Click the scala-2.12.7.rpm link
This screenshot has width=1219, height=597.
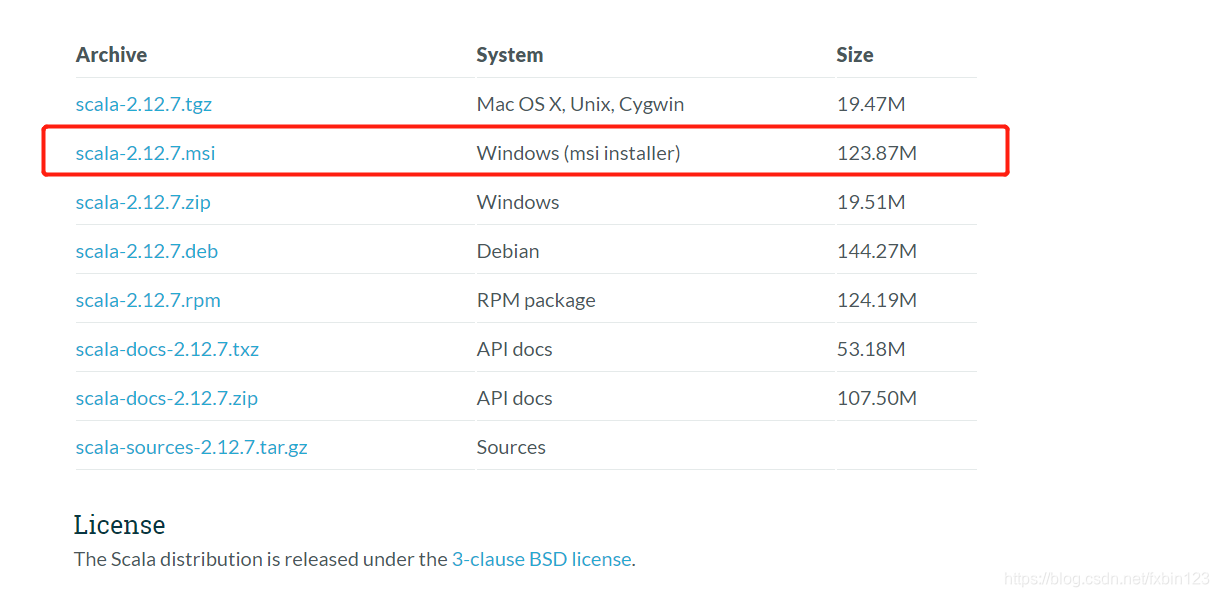[x=148, y=300]
